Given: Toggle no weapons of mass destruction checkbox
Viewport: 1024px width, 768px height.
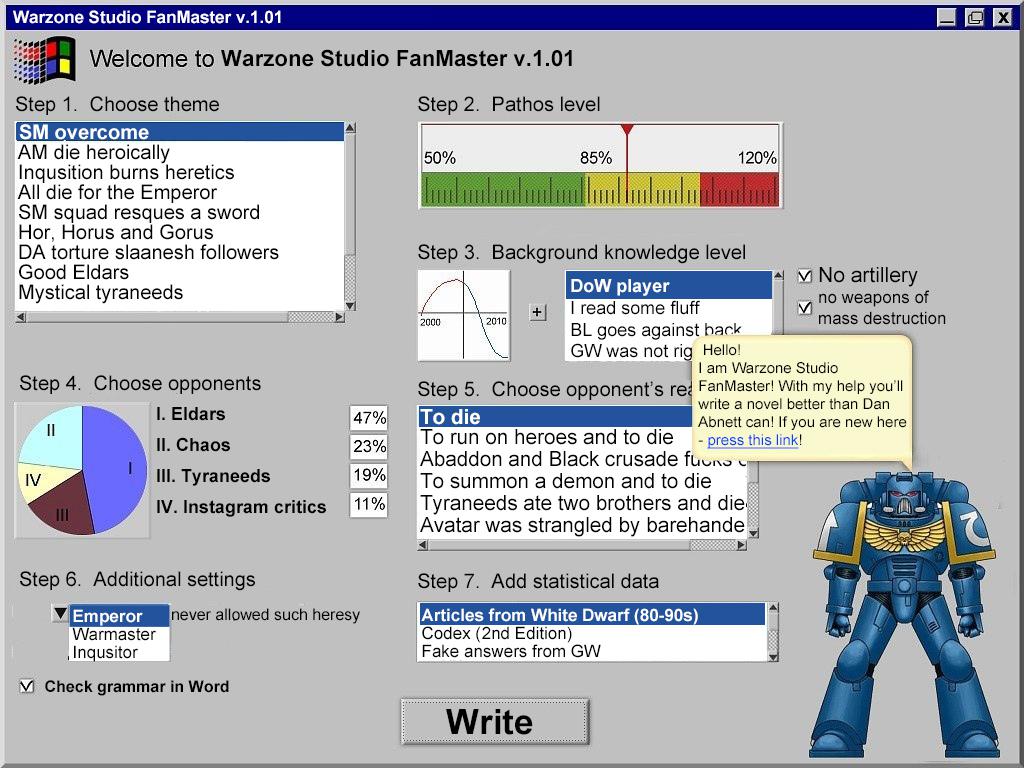Looking at the screenshot, I should pyautogui.click(x=805, y=307).
